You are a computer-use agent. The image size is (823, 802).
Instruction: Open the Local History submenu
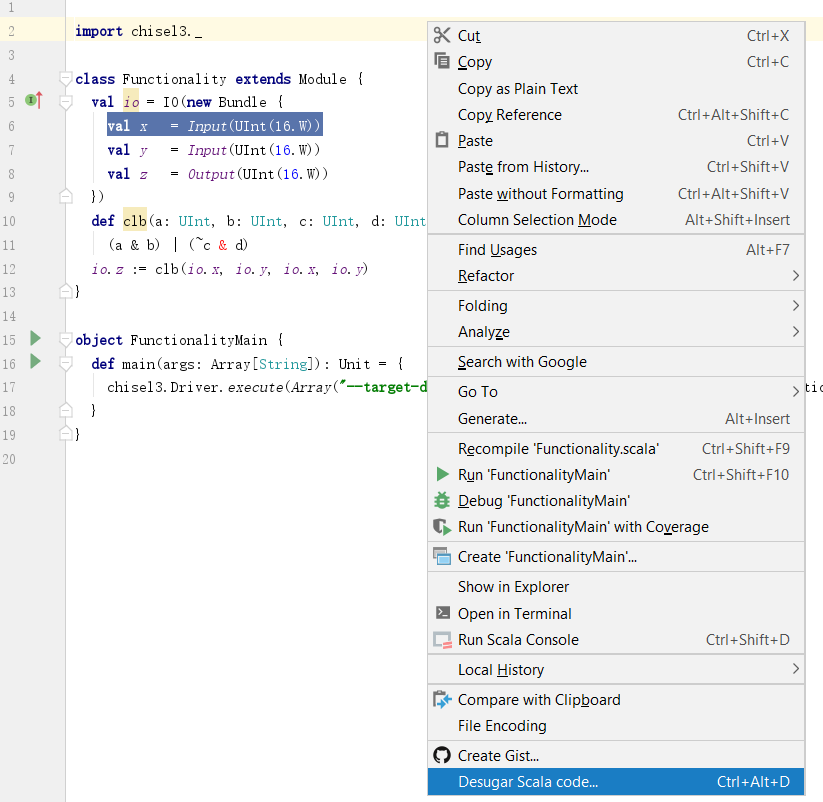point(795,670)
